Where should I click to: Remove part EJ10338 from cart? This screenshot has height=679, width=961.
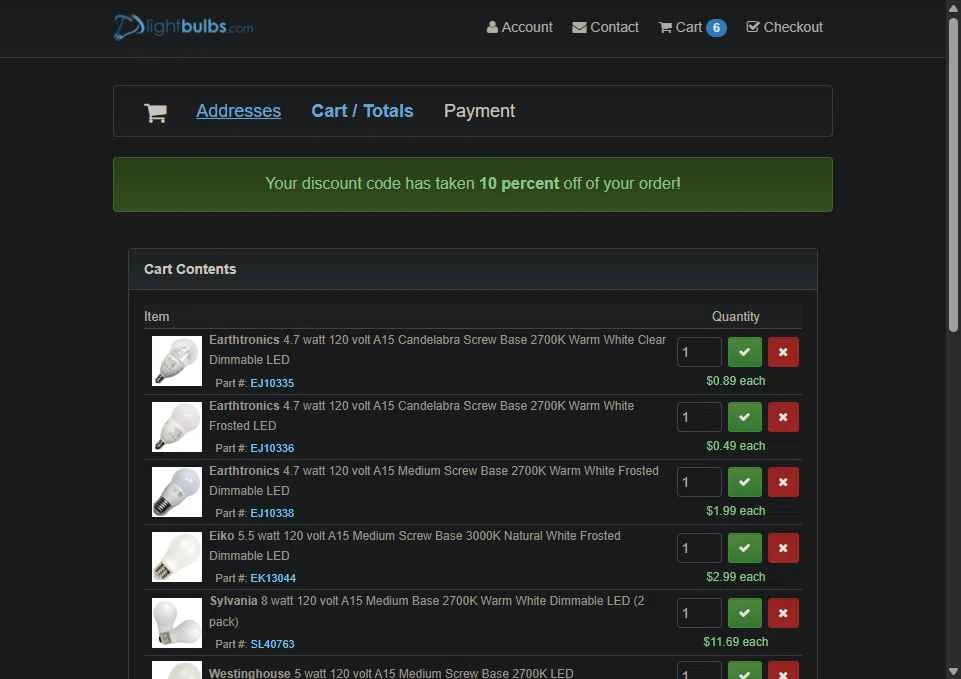pos(783,482)
